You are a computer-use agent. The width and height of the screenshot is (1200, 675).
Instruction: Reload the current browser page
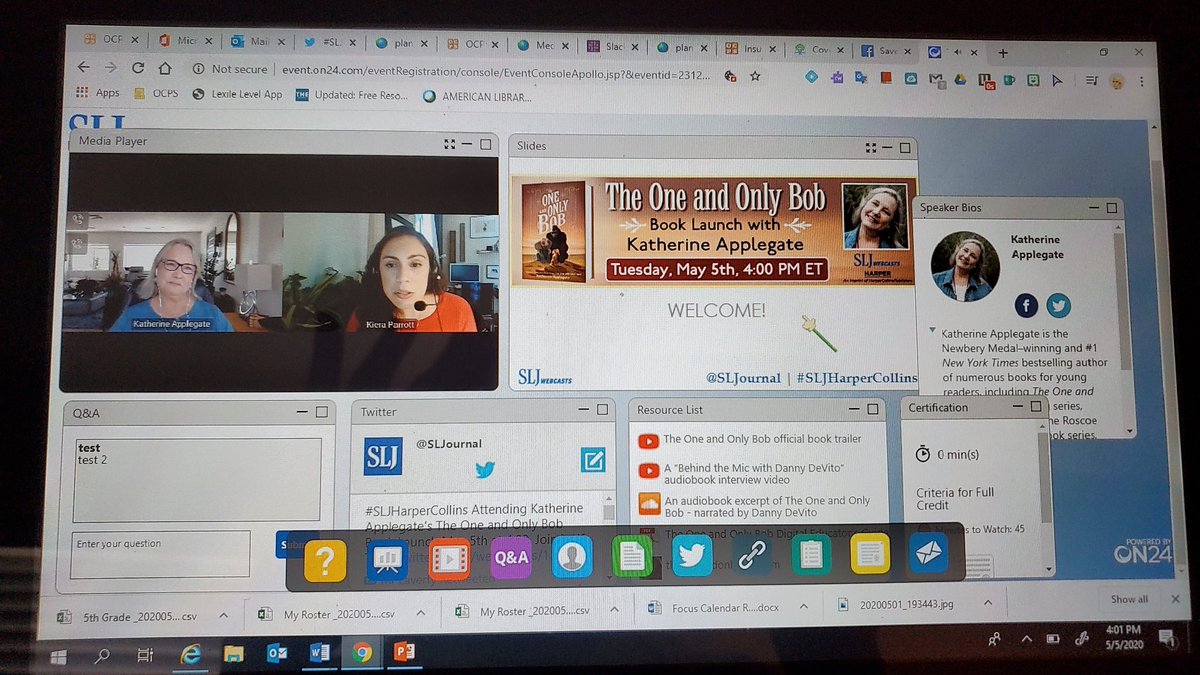138,68
